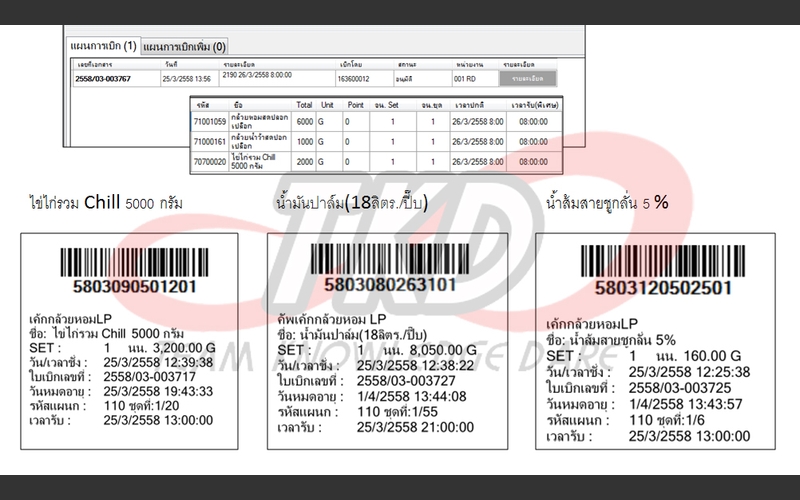Click weight value 3,200.00 G

pos(184,348)
